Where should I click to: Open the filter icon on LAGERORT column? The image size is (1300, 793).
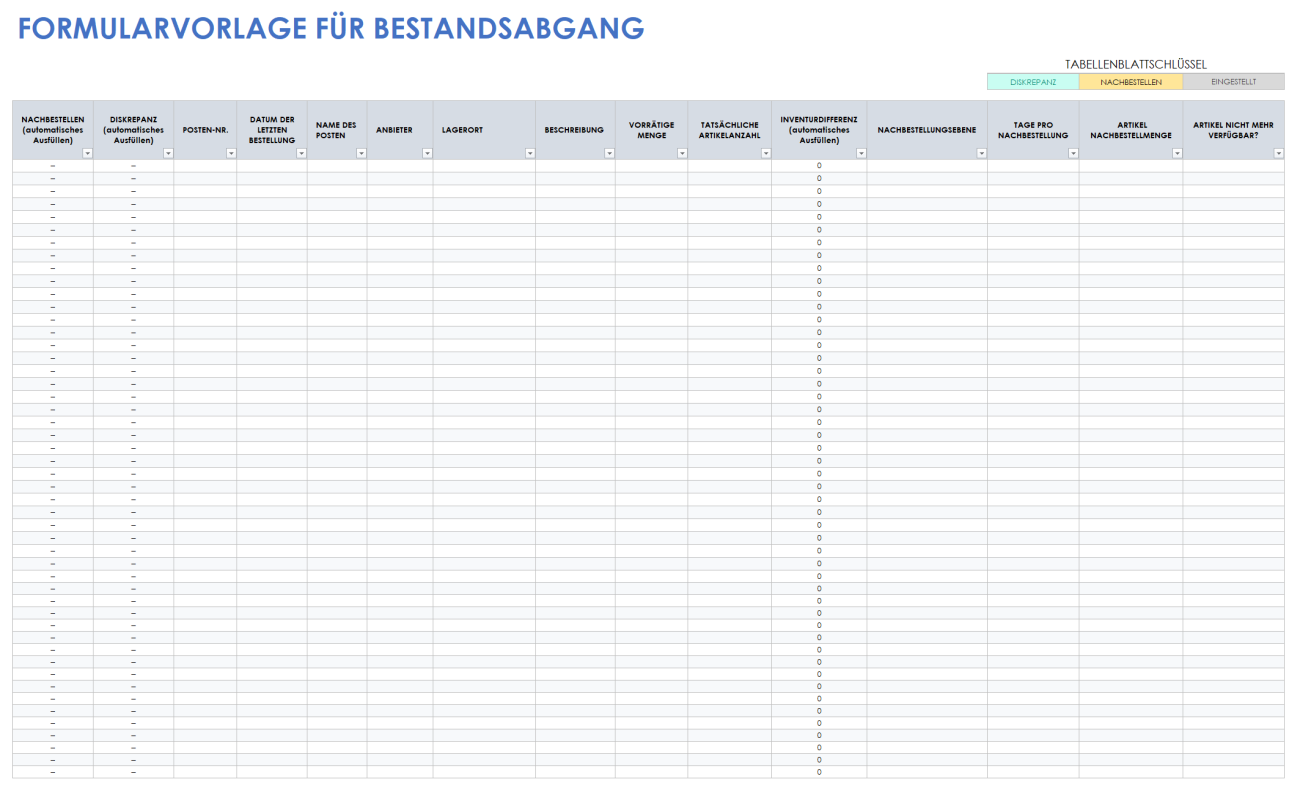(530, 153)
